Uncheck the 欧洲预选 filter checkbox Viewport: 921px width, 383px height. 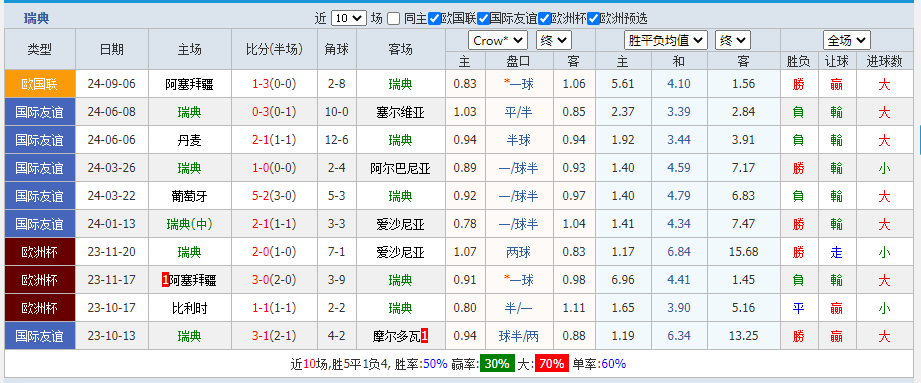pyautogui.click(x=593, y=18)
